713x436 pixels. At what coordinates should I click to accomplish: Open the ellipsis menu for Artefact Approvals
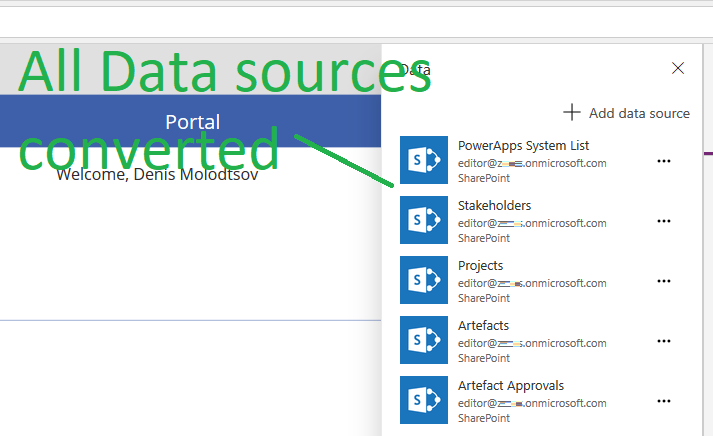click(664, 401)
